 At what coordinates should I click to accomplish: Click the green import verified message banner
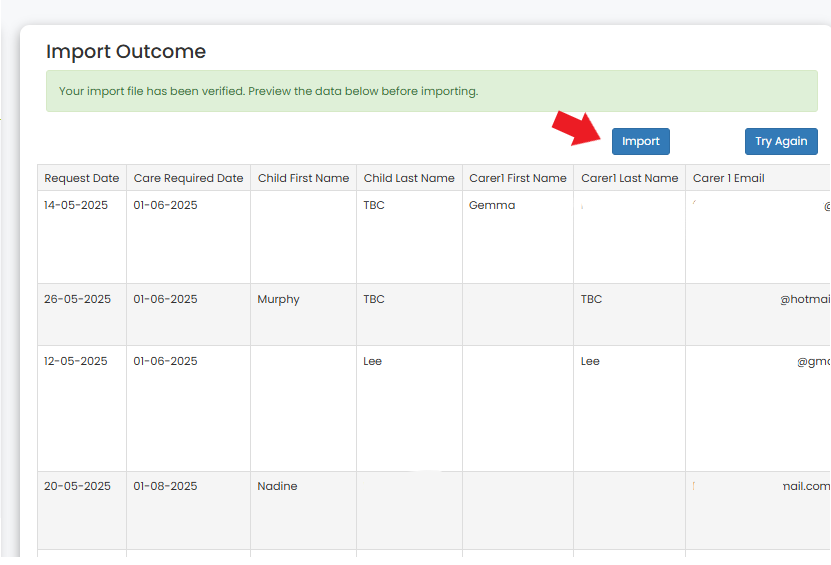(431, 91)
